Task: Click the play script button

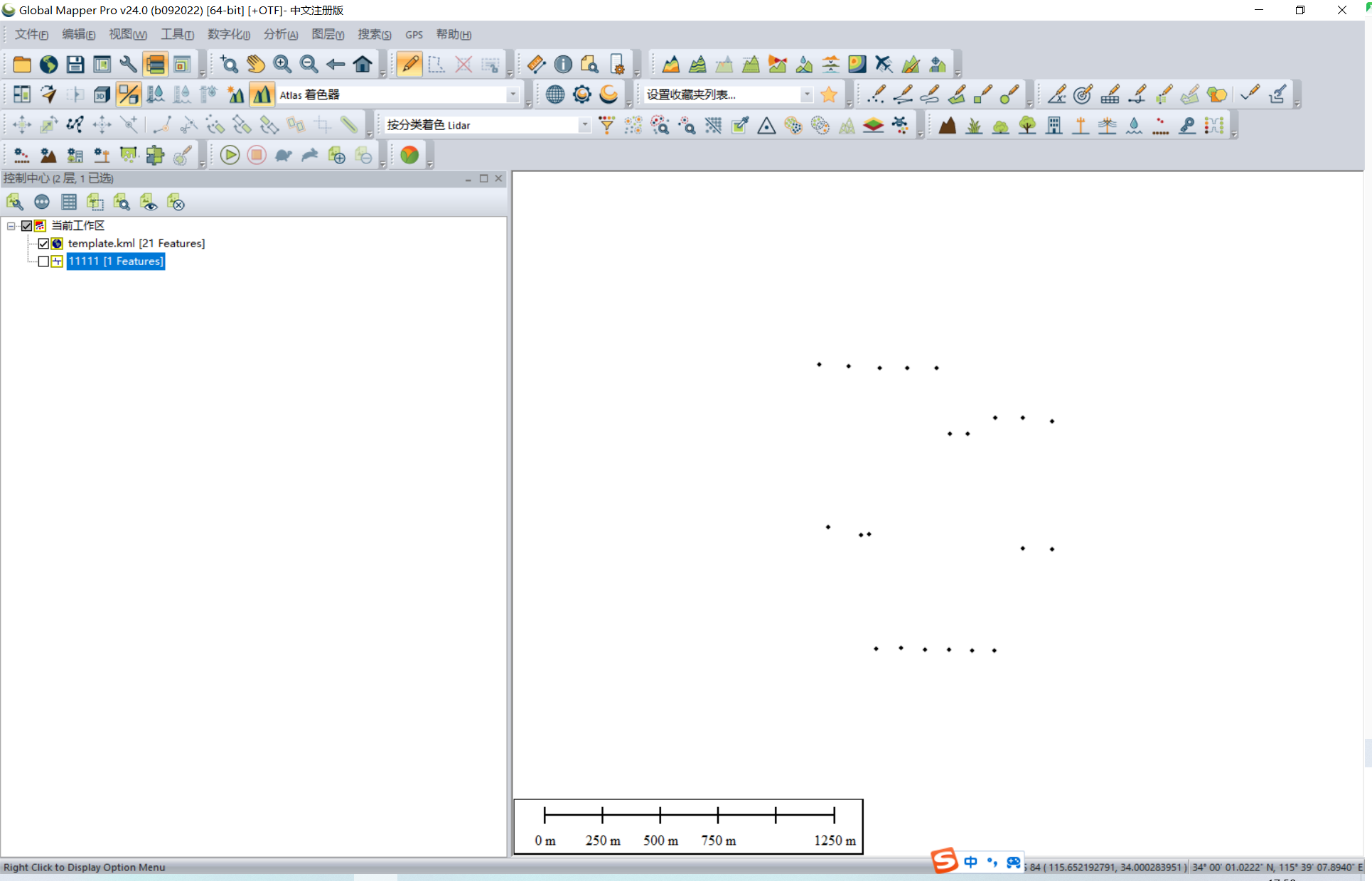Action: pos(230,155)
